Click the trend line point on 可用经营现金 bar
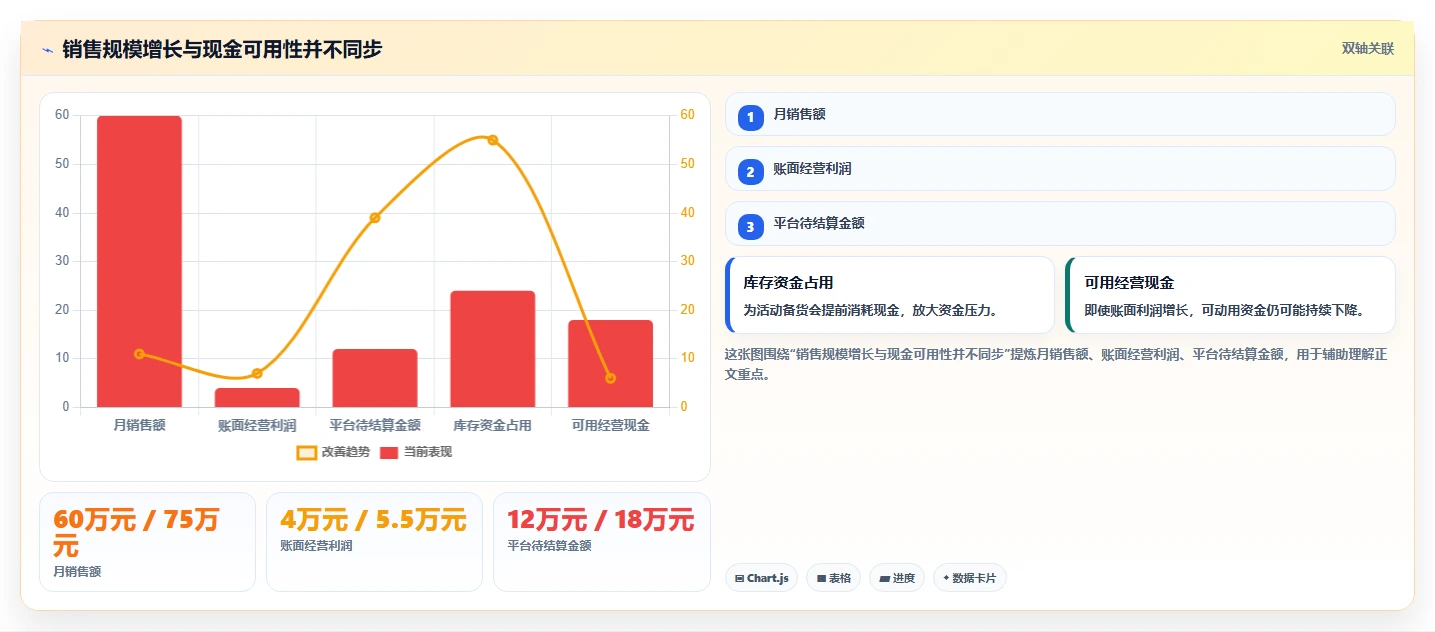The width and height of the screenshot is (1435, 632). (611, 378)
